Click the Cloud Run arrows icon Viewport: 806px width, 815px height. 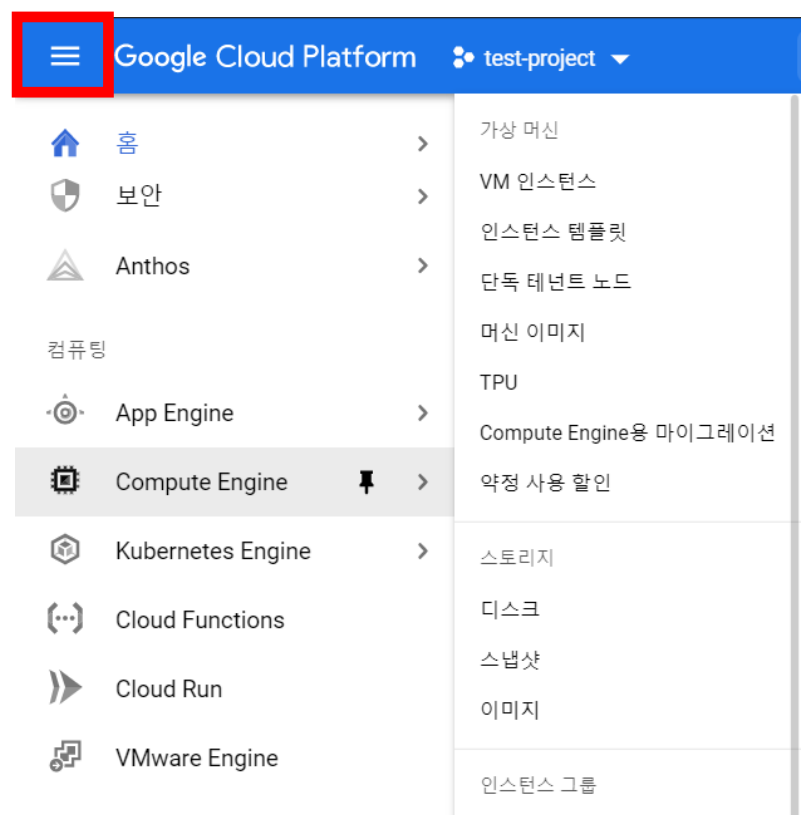pyautogui.click(x=65, y=687)
